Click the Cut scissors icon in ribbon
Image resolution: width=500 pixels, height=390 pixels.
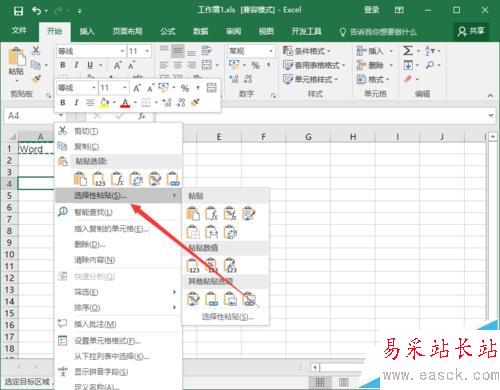point(36,50)
